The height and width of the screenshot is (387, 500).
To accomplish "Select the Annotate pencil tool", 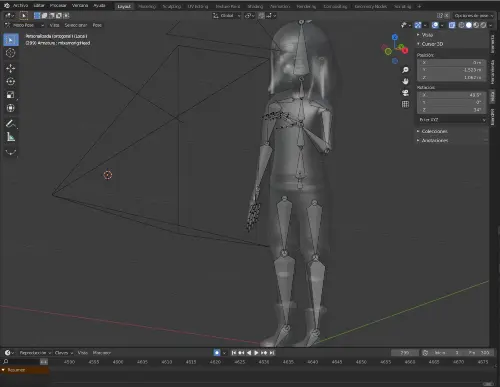I will click(11, 124).
